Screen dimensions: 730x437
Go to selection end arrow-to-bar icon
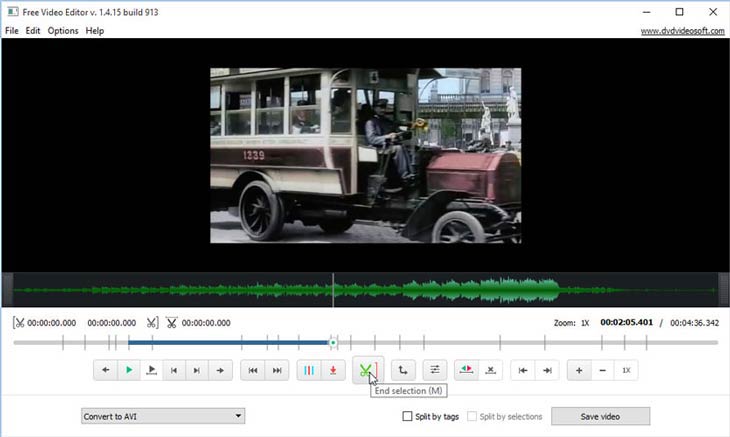click(547, 370)
